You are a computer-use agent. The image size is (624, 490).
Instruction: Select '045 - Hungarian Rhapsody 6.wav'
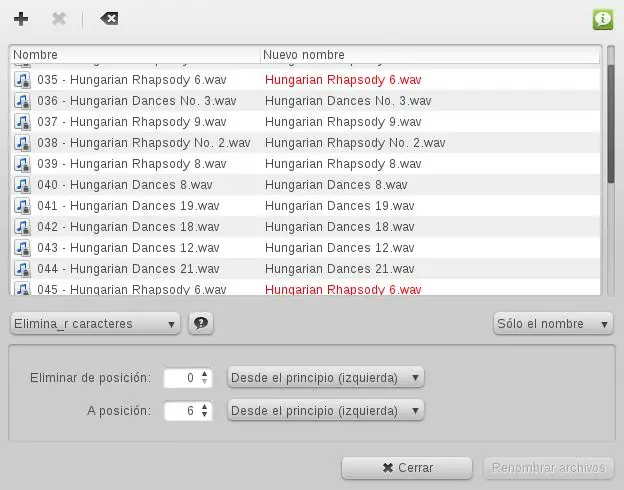tap(132, 289)
